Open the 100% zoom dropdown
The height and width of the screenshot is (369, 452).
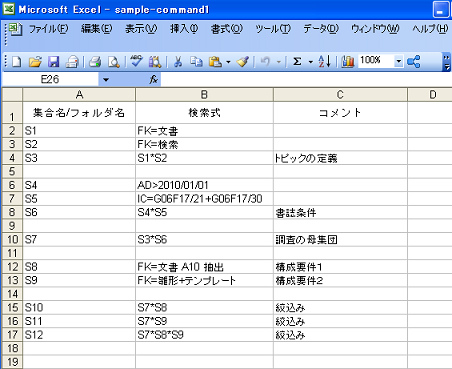398,61
